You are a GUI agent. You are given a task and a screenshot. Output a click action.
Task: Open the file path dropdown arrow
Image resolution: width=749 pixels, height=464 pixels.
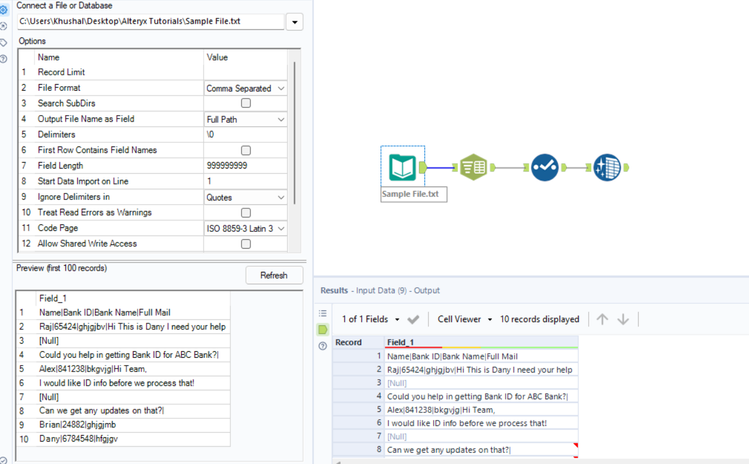pos(295,22)
